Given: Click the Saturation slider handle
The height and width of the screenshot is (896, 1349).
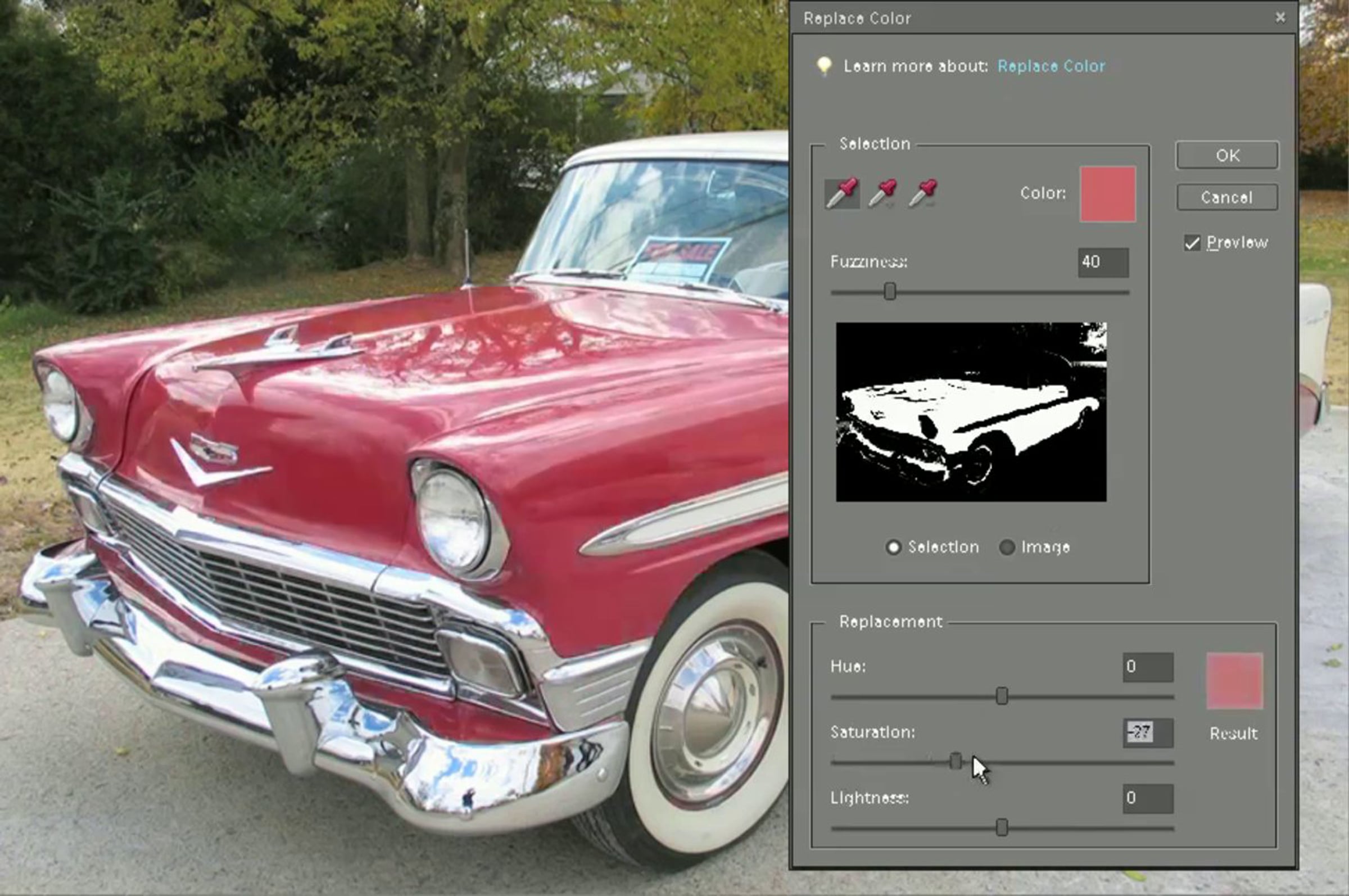Looking at the screenshot, I should tap(956, 761).
